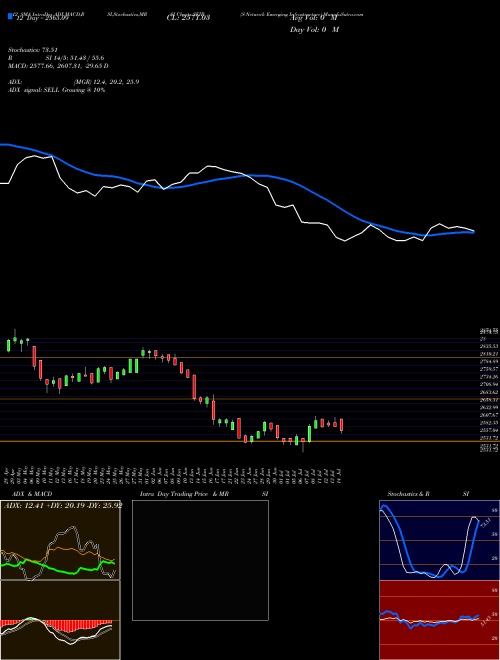Select the 'ADX: 12.41 +DY: 20.19 -DY: 25.92' header
Screen dimensions: 500x660
[x=63, y=505]
